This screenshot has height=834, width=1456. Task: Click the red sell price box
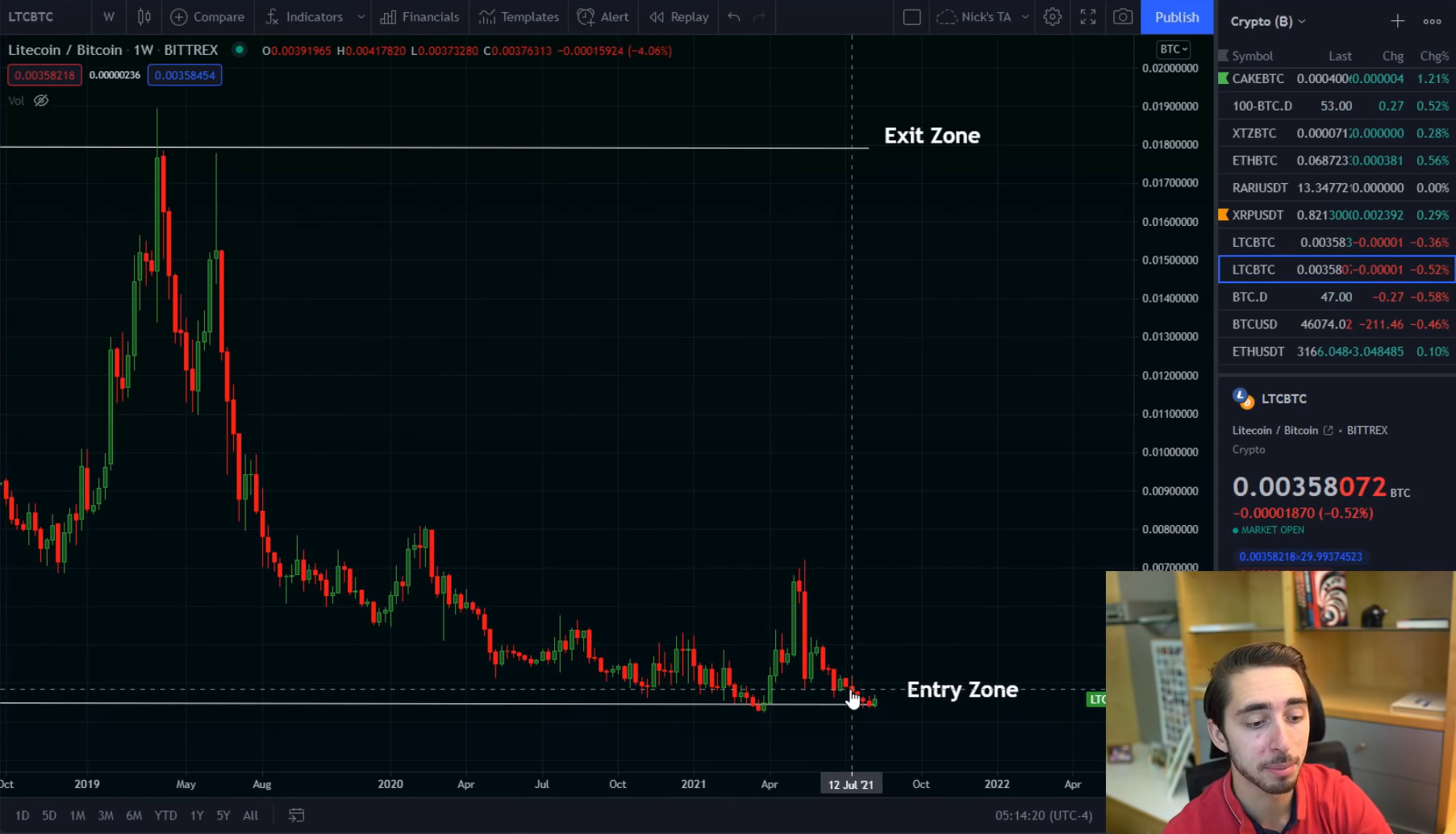(44, 75)
